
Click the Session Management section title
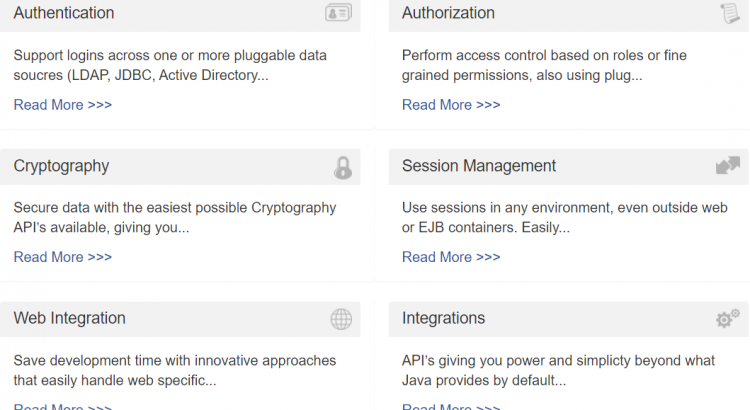479,166
